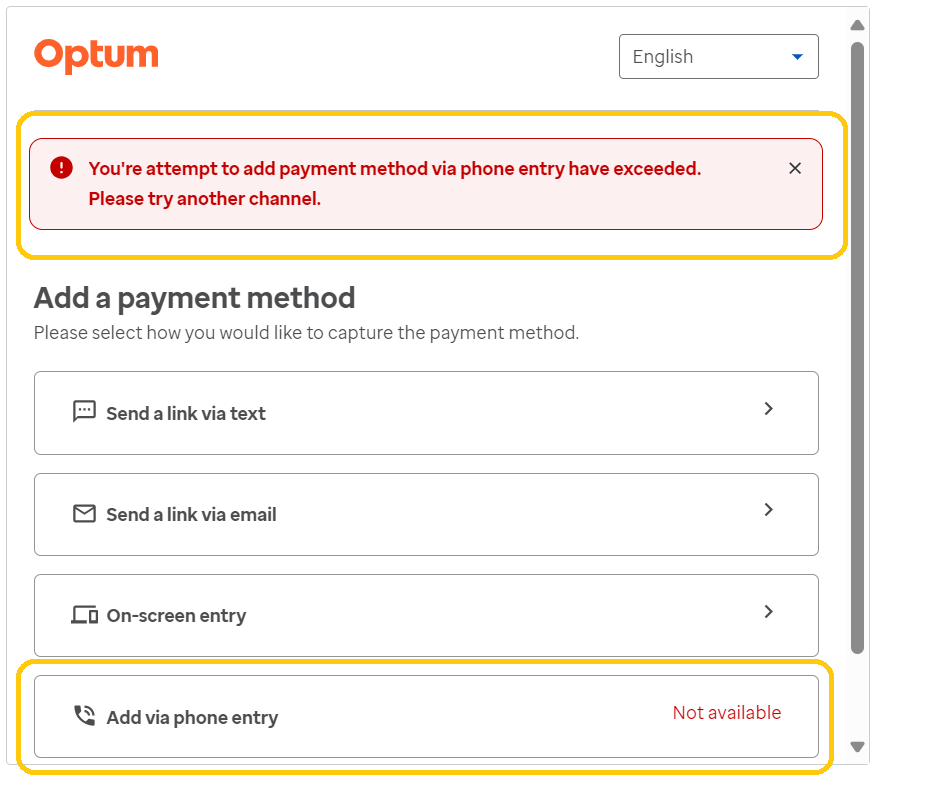Click the Optum logo

click(x=96, y=55)
